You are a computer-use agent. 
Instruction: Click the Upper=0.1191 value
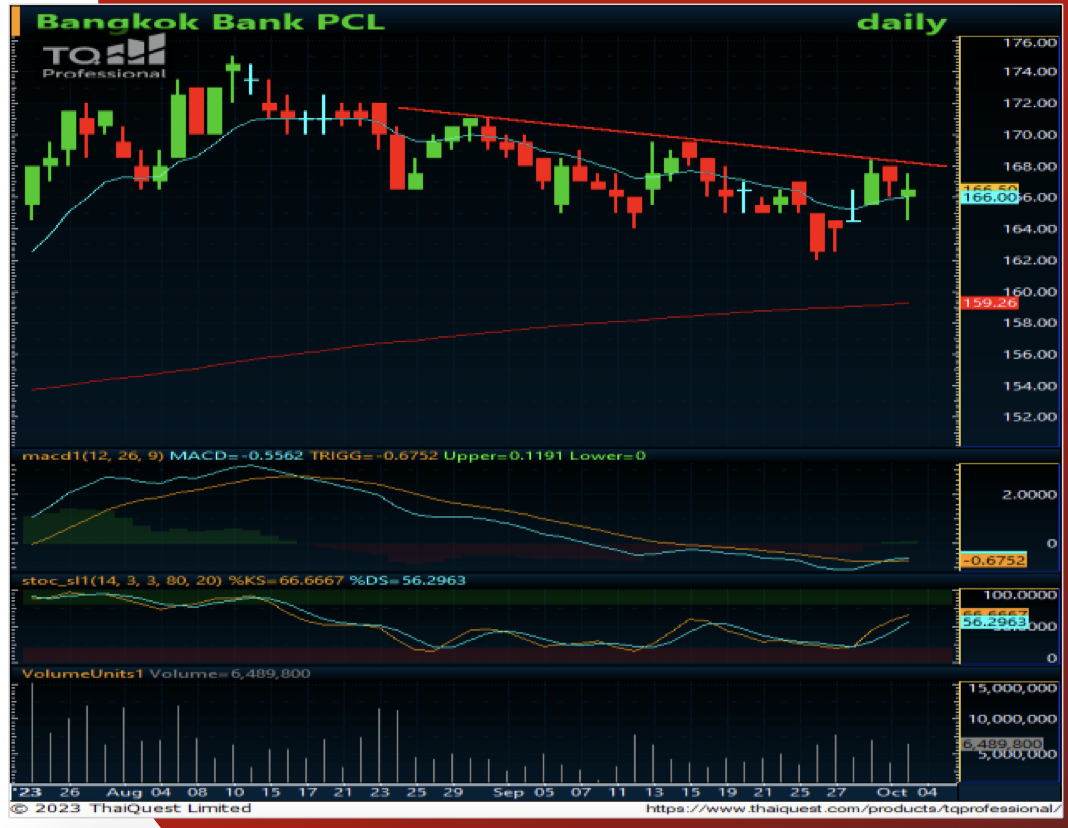[x=503, y=456]
